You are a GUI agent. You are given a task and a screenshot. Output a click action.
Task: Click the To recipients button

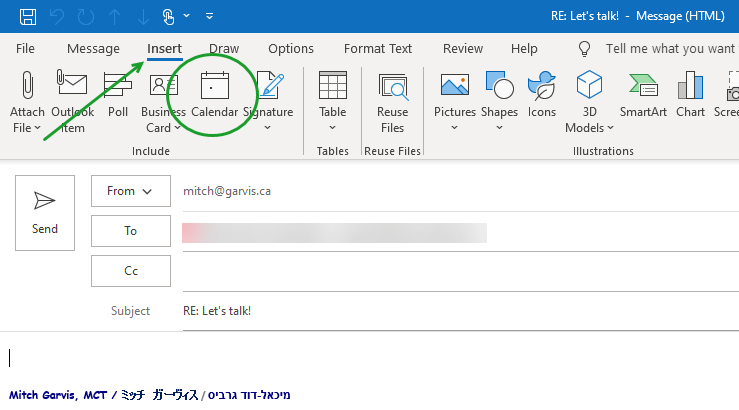click(x=131, y=231)
